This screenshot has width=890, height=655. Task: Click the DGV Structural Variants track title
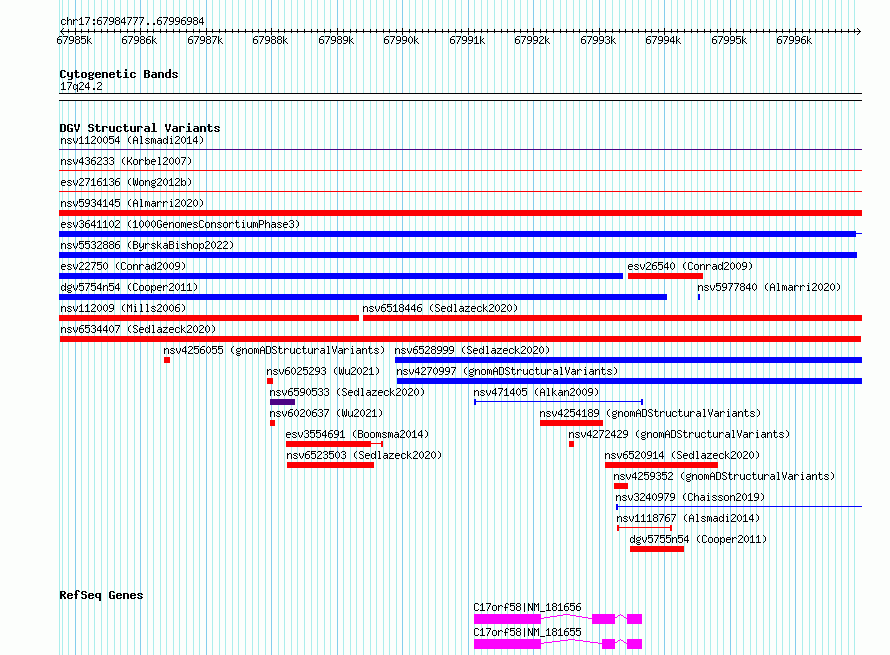pyautogui.click(x=140, y=128)
